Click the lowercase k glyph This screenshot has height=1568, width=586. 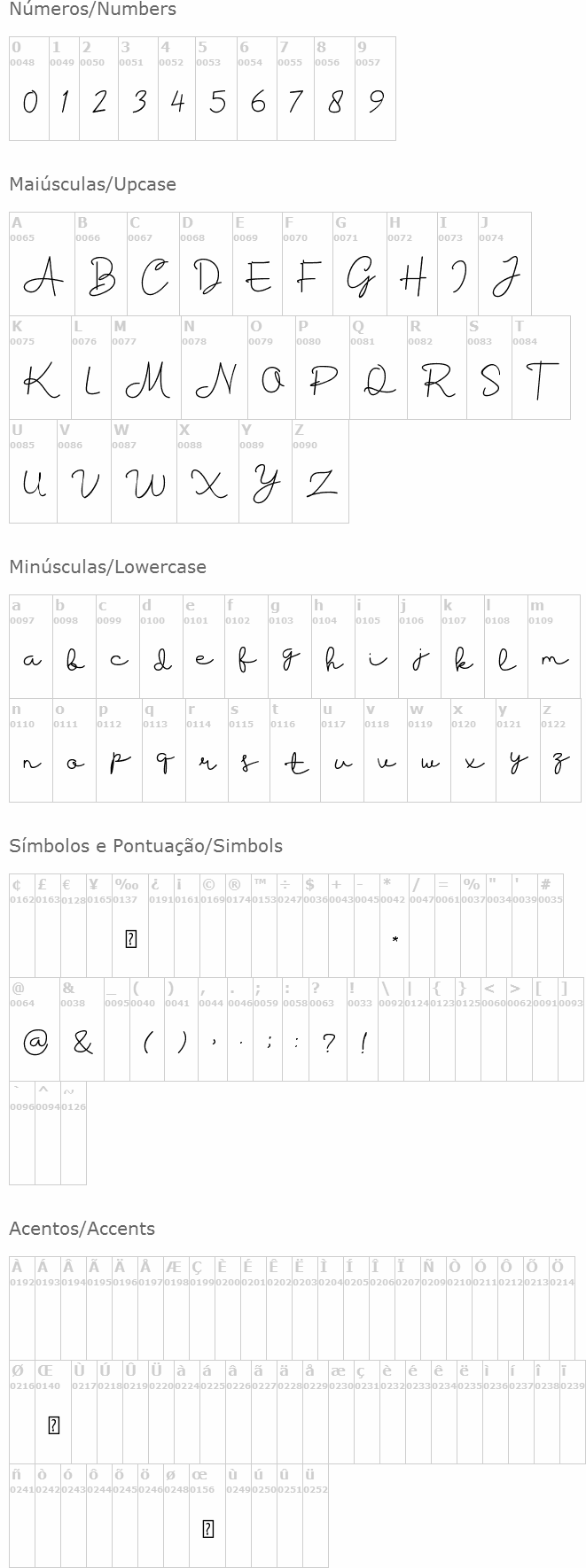point(463,660)
